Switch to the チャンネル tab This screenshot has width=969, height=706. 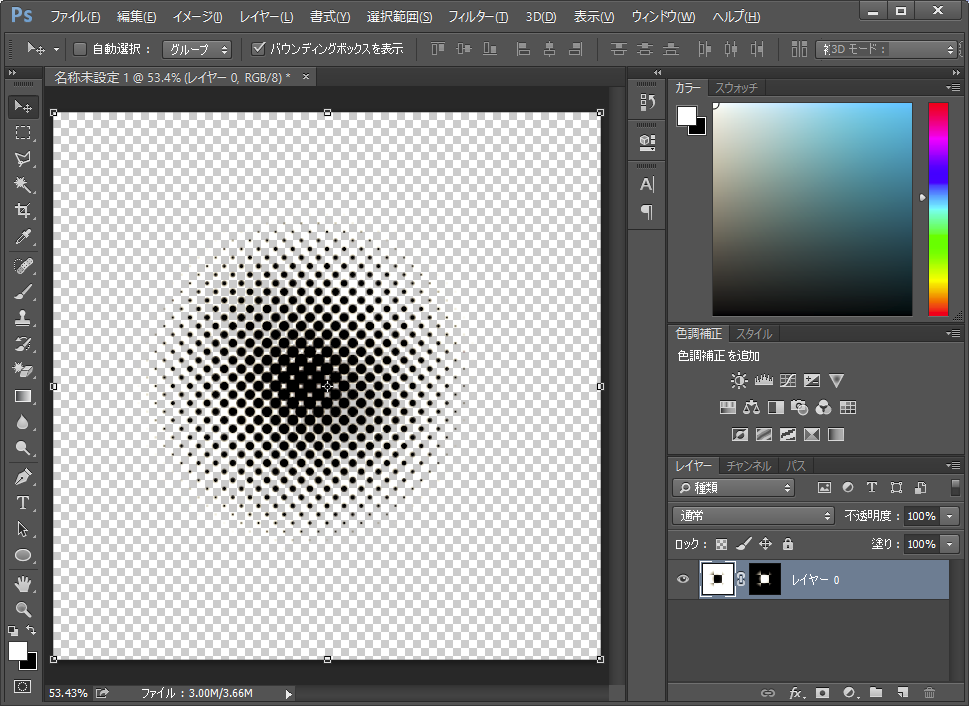pos(748,466)
